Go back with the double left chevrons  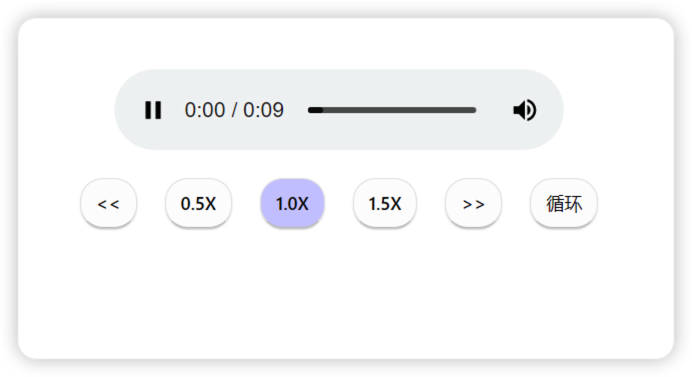[109, 203]
